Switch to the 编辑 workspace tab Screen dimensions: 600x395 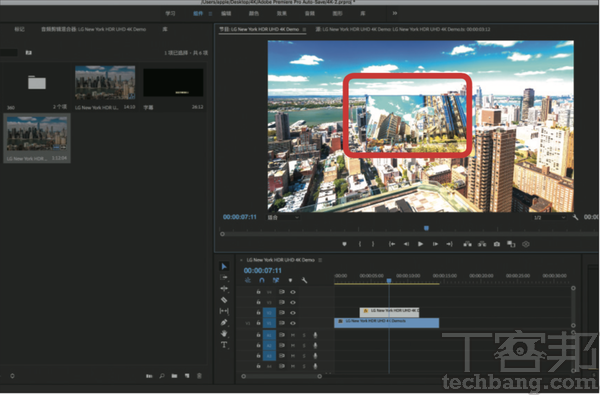pyautogui.click(x=226, y=13)
